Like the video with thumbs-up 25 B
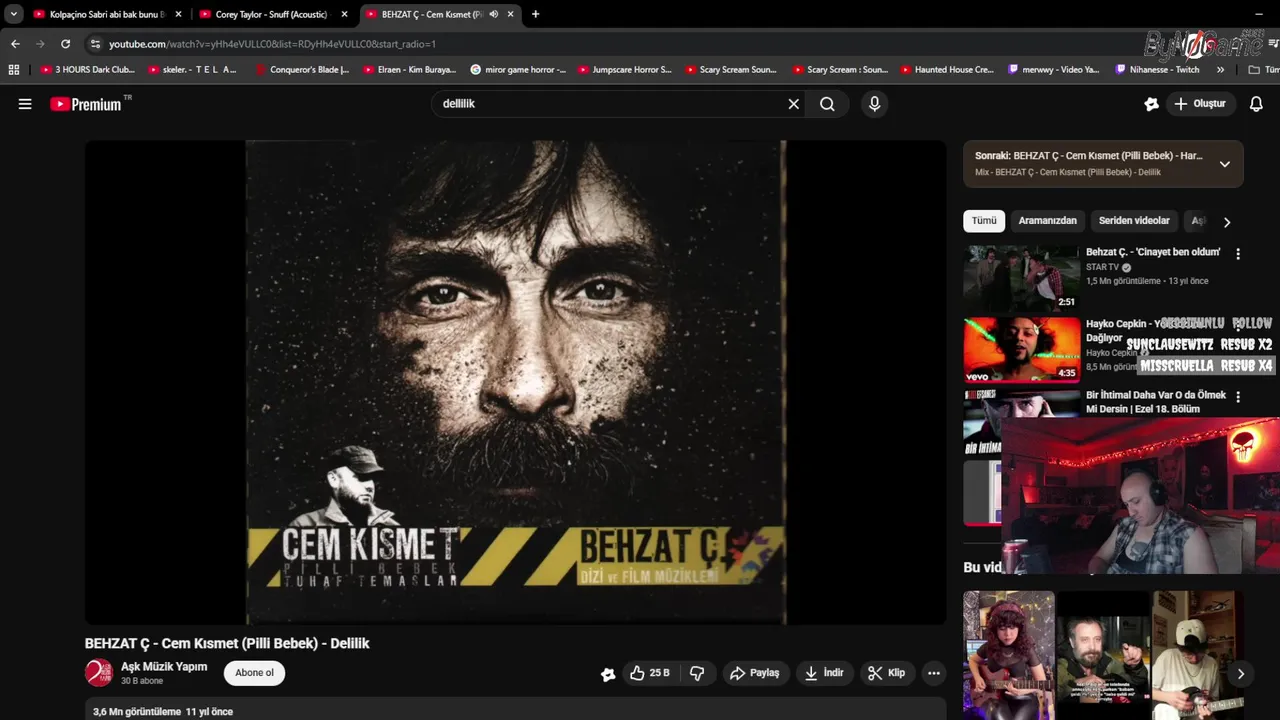The width and height of the screenshot is (1280, 720). 650,673
